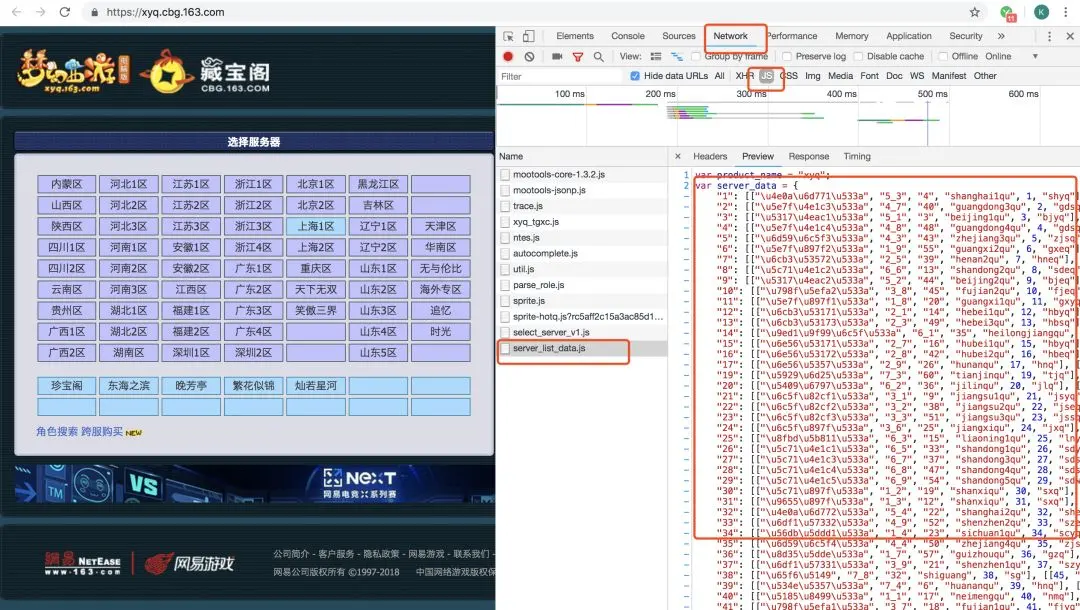
Task: Click the NeXT esports banner
Action: coord(253,484)
